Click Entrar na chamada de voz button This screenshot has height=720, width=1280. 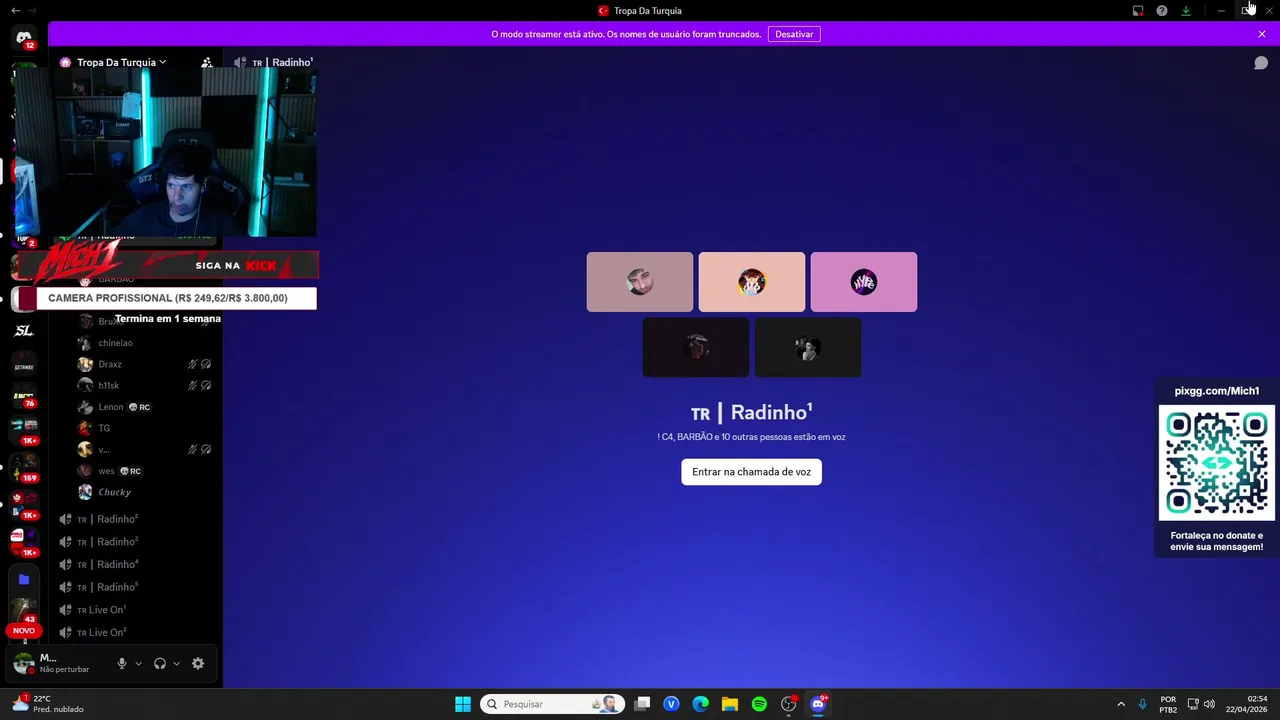[x=751, y=472]
